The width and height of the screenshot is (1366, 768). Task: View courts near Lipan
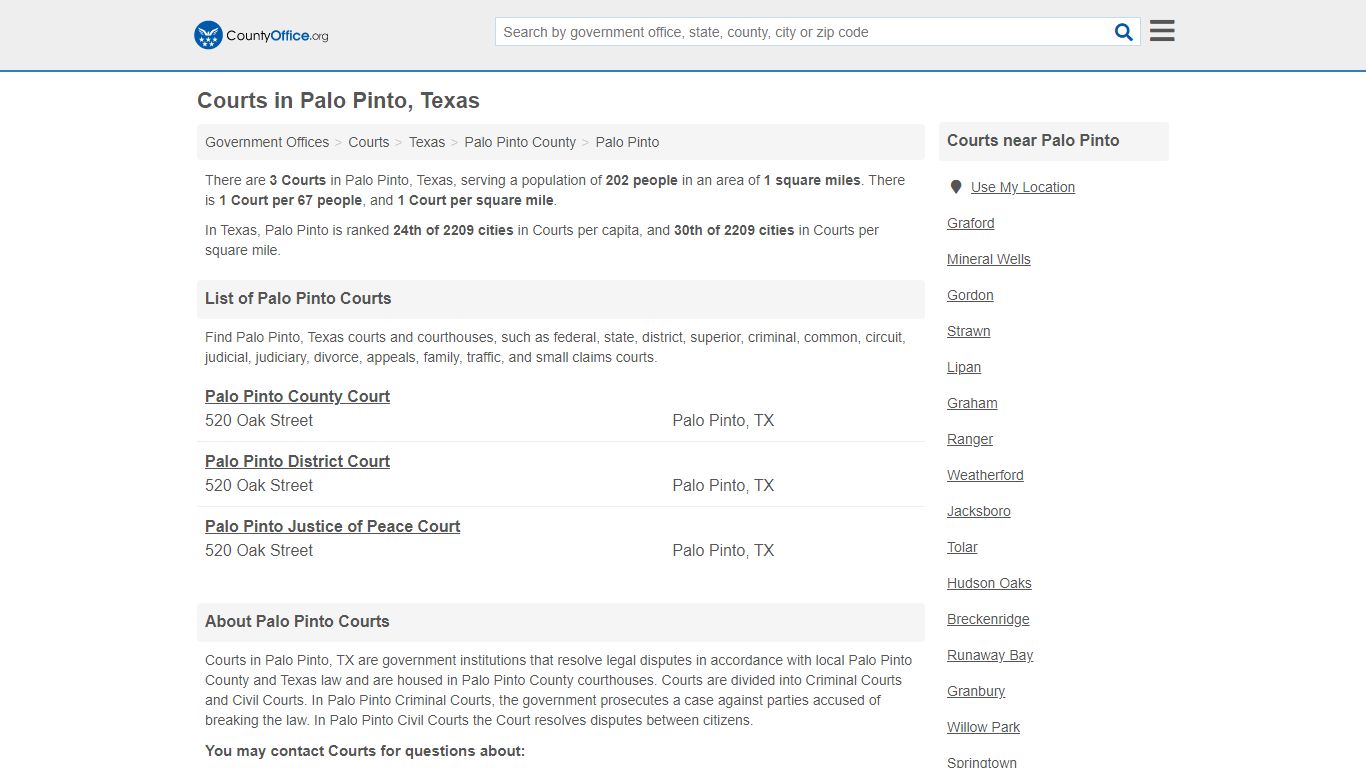point(964,367)
